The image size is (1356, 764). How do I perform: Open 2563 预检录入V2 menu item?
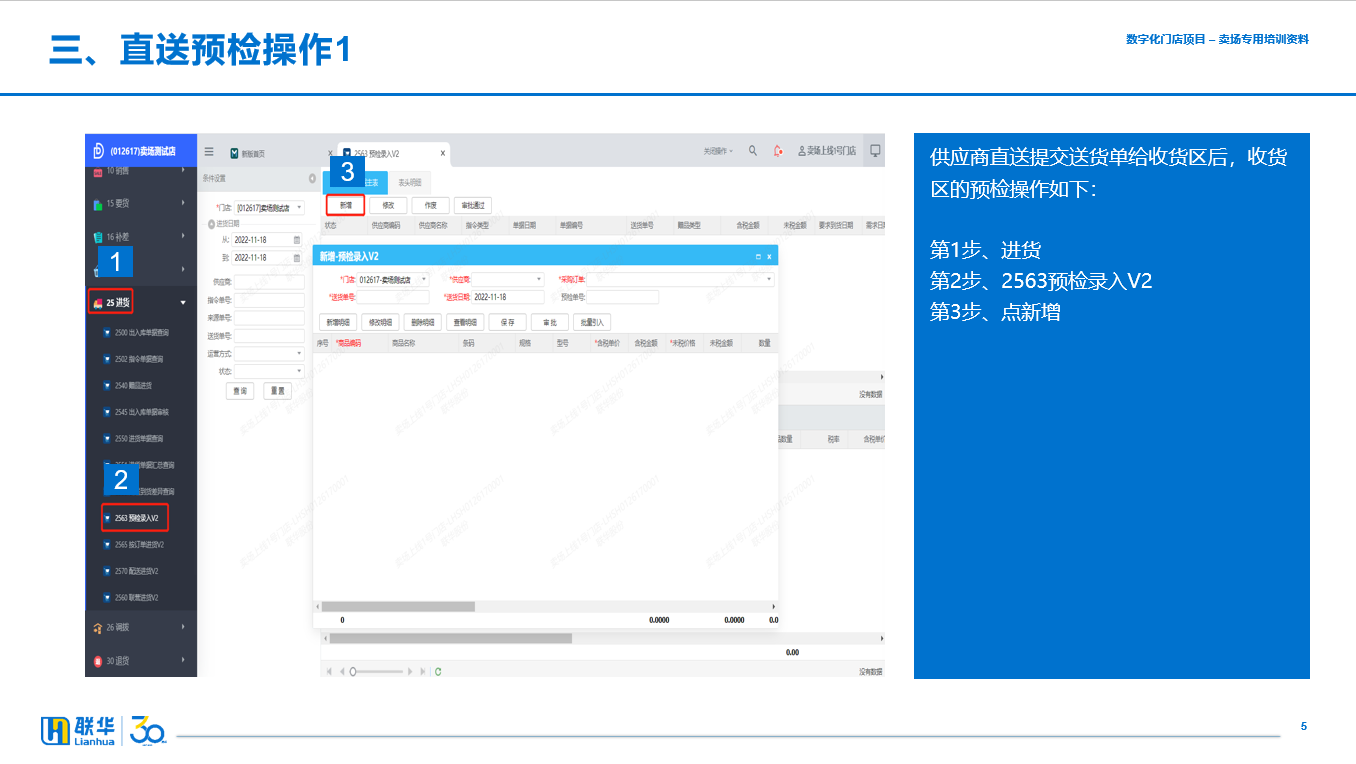click(x=136, y=518)
